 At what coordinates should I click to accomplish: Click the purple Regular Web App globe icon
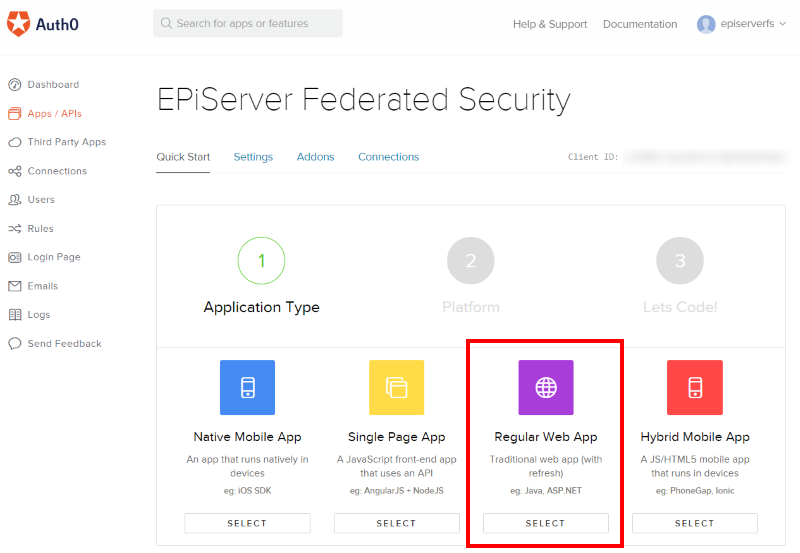point(546,388)
